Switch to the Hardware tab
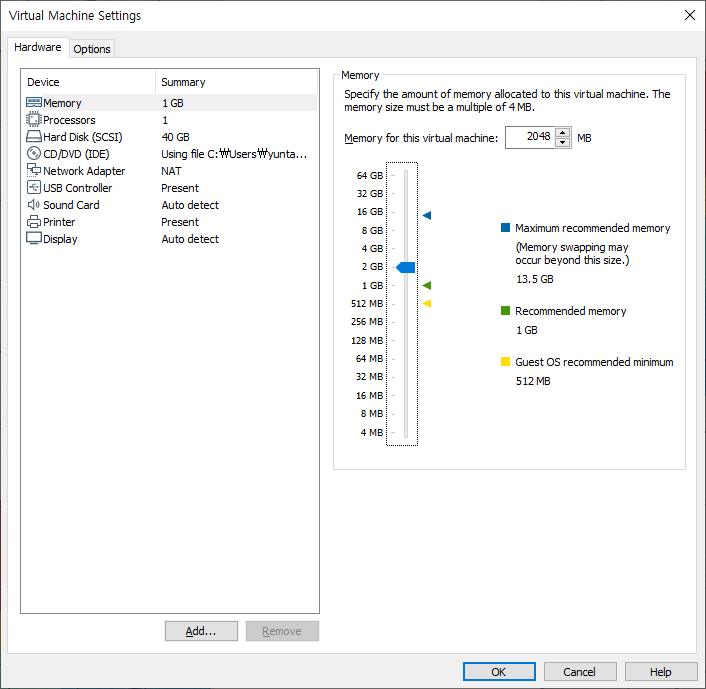This screenshot has height=689, width=706. 38,47
